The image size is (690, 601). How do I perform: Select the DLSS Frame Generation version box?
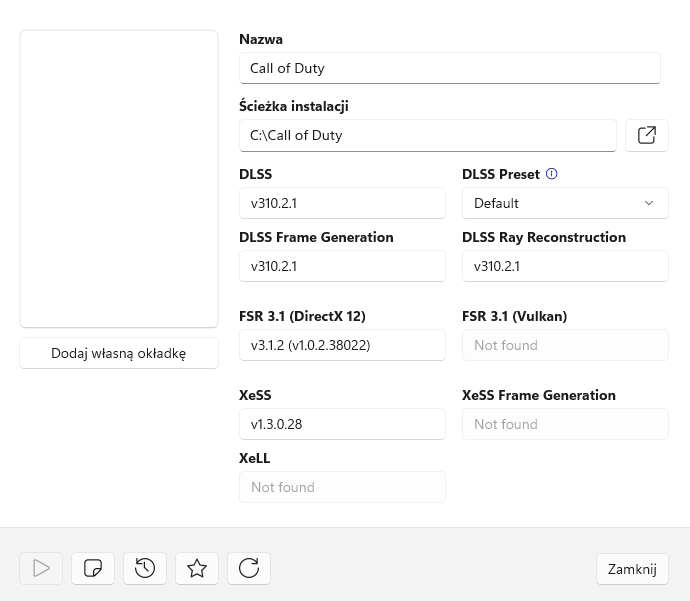(x=342, y=267)
